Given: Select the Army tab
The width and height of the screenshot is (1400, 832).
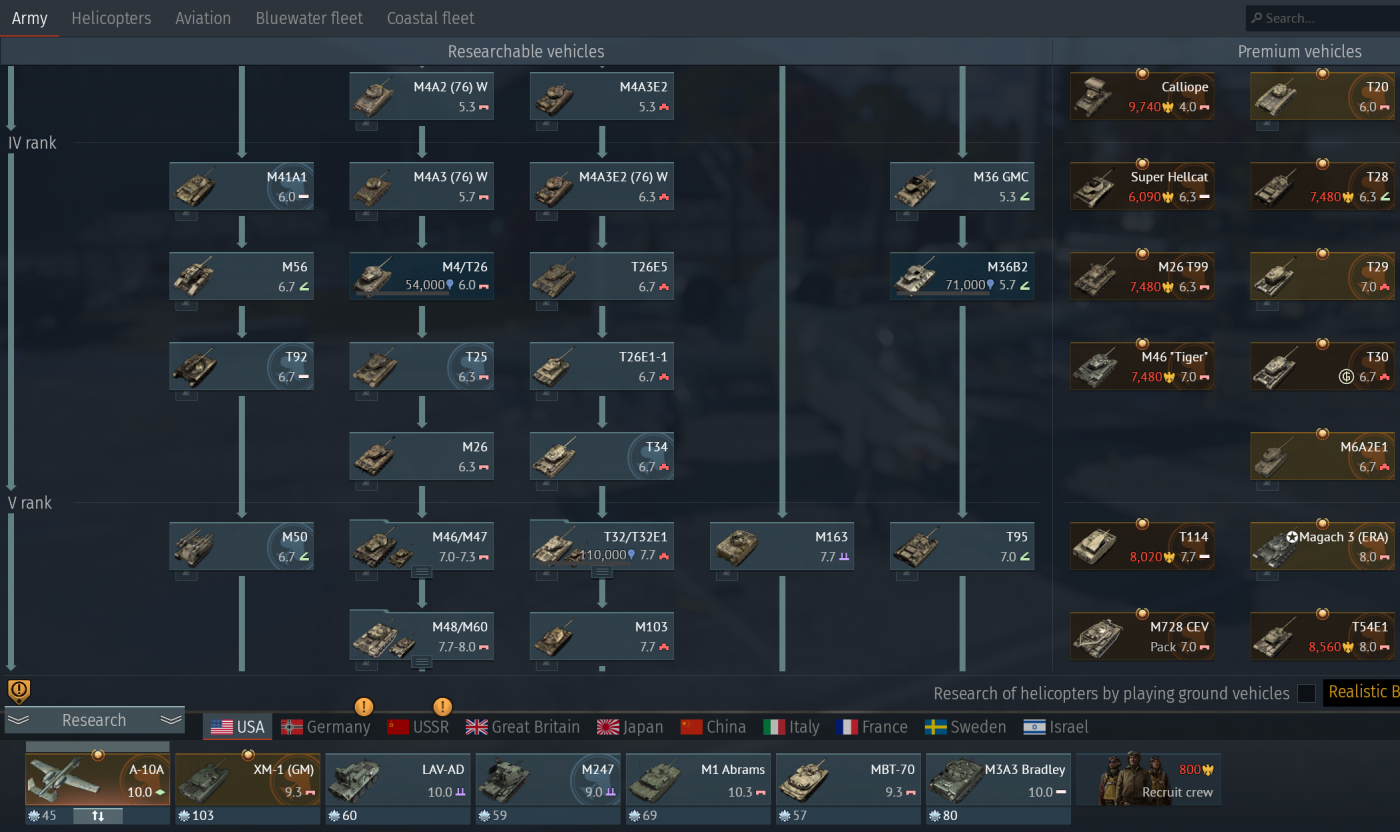Looking at the screenshot, I should pos(29,18).
